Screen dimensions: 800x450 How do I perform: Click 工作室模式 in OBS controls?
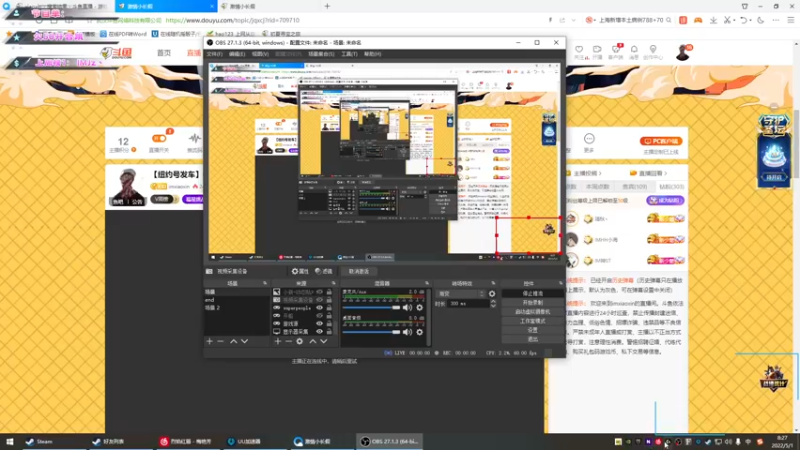click(x=533, y=321)
